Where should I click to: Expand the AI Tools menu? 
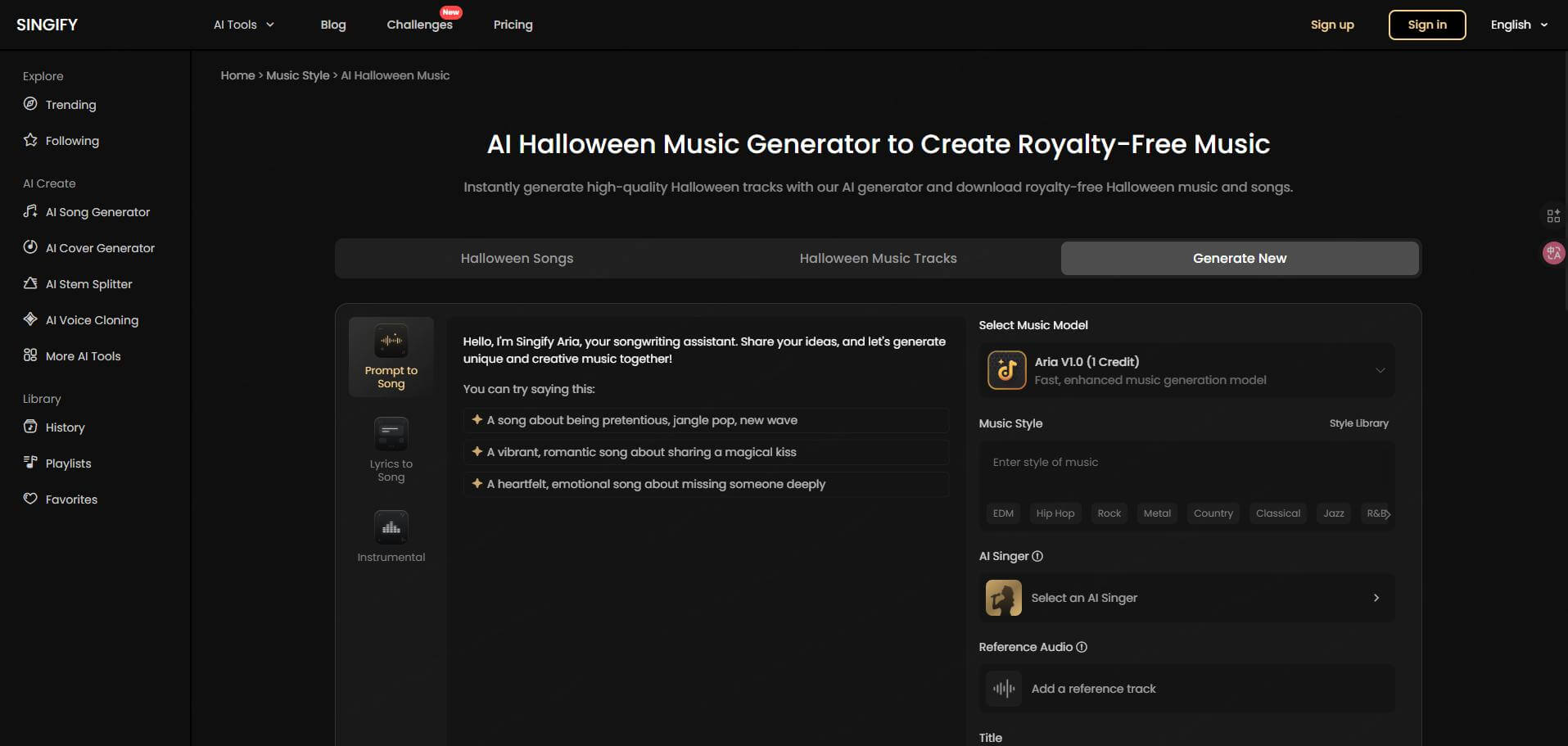(243, 25)
